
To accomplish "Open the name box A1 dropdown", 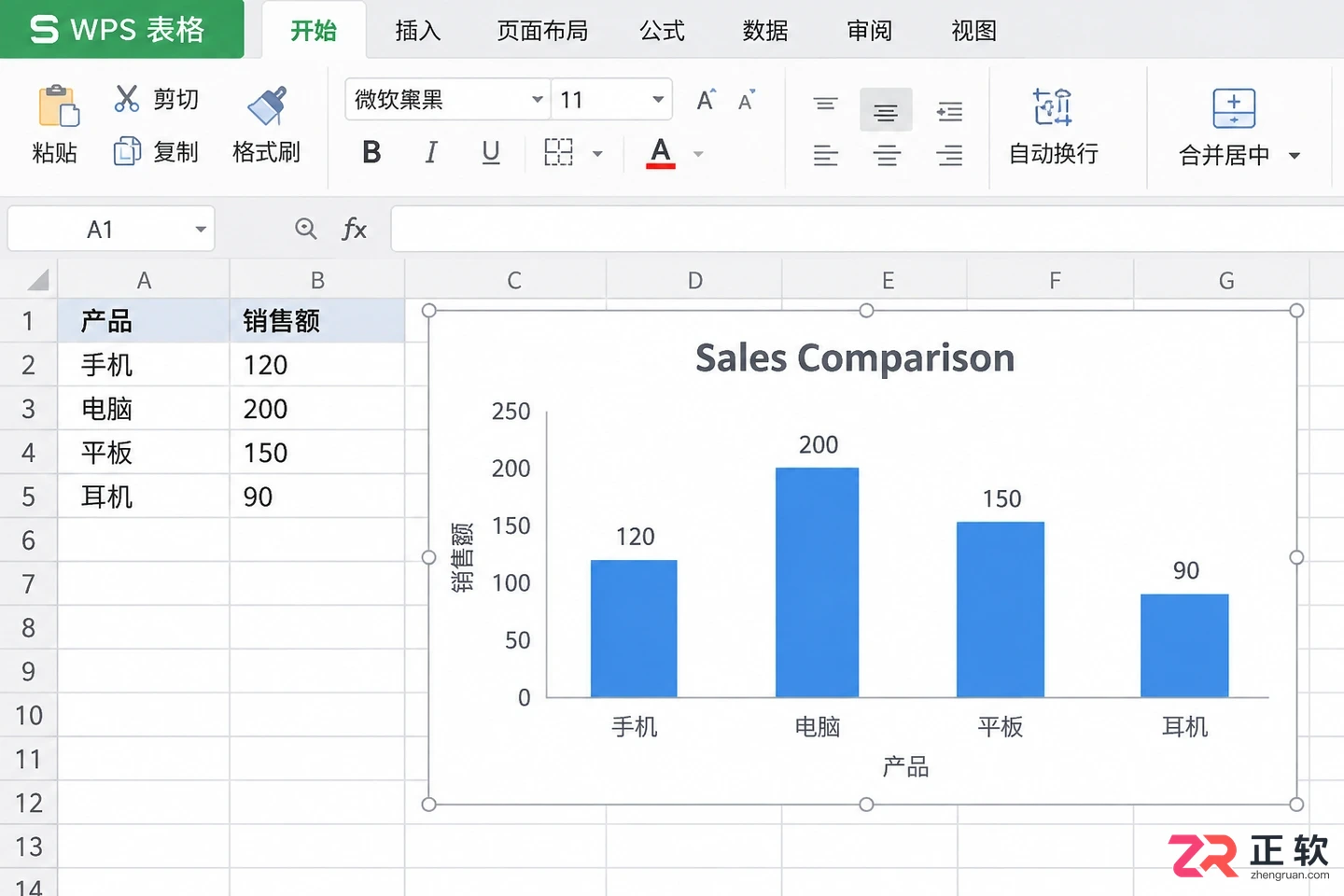I will (201, 230).
